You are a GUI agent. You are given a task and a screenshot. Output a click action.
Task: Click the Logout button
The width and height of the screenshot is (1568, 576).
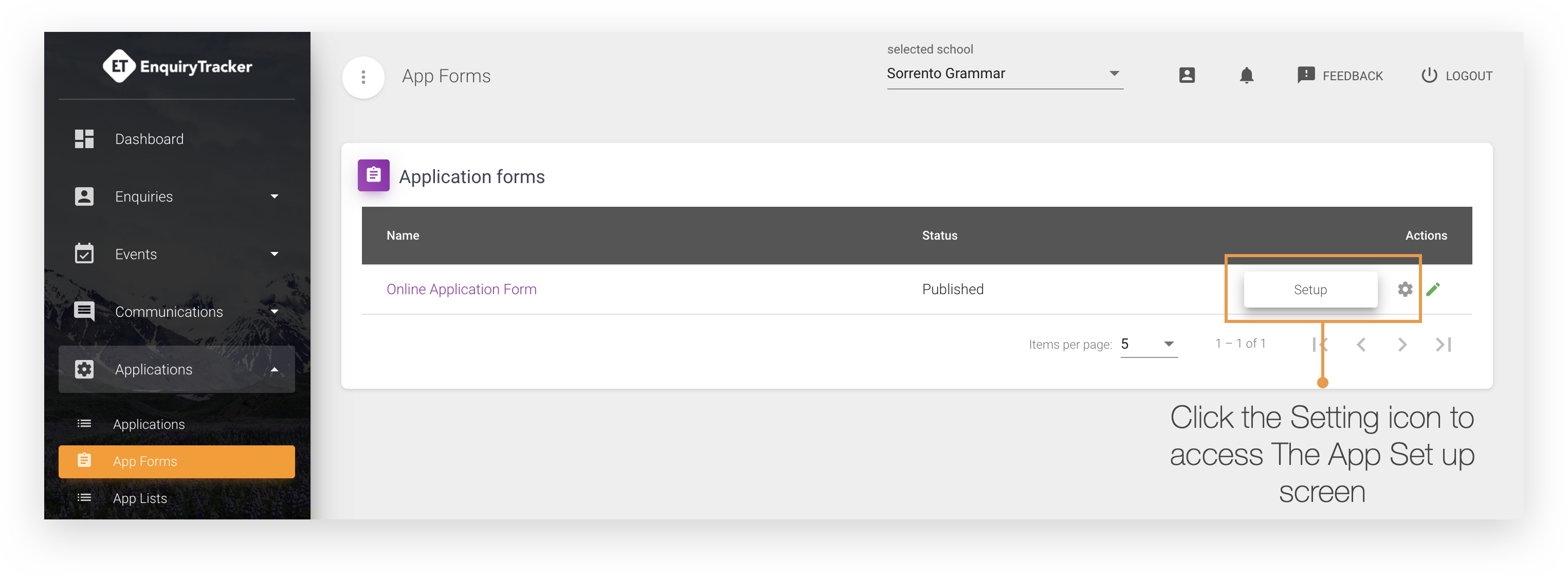1456,76
